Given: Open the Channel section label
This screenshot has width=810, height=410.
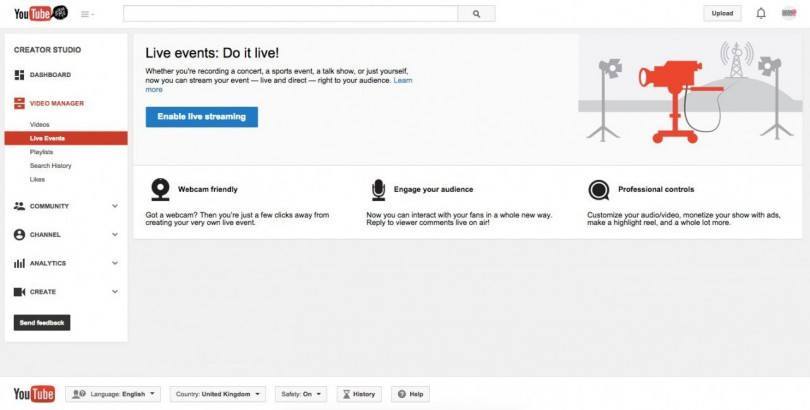Looking at the screenshot, I should [x=45, y=234].
